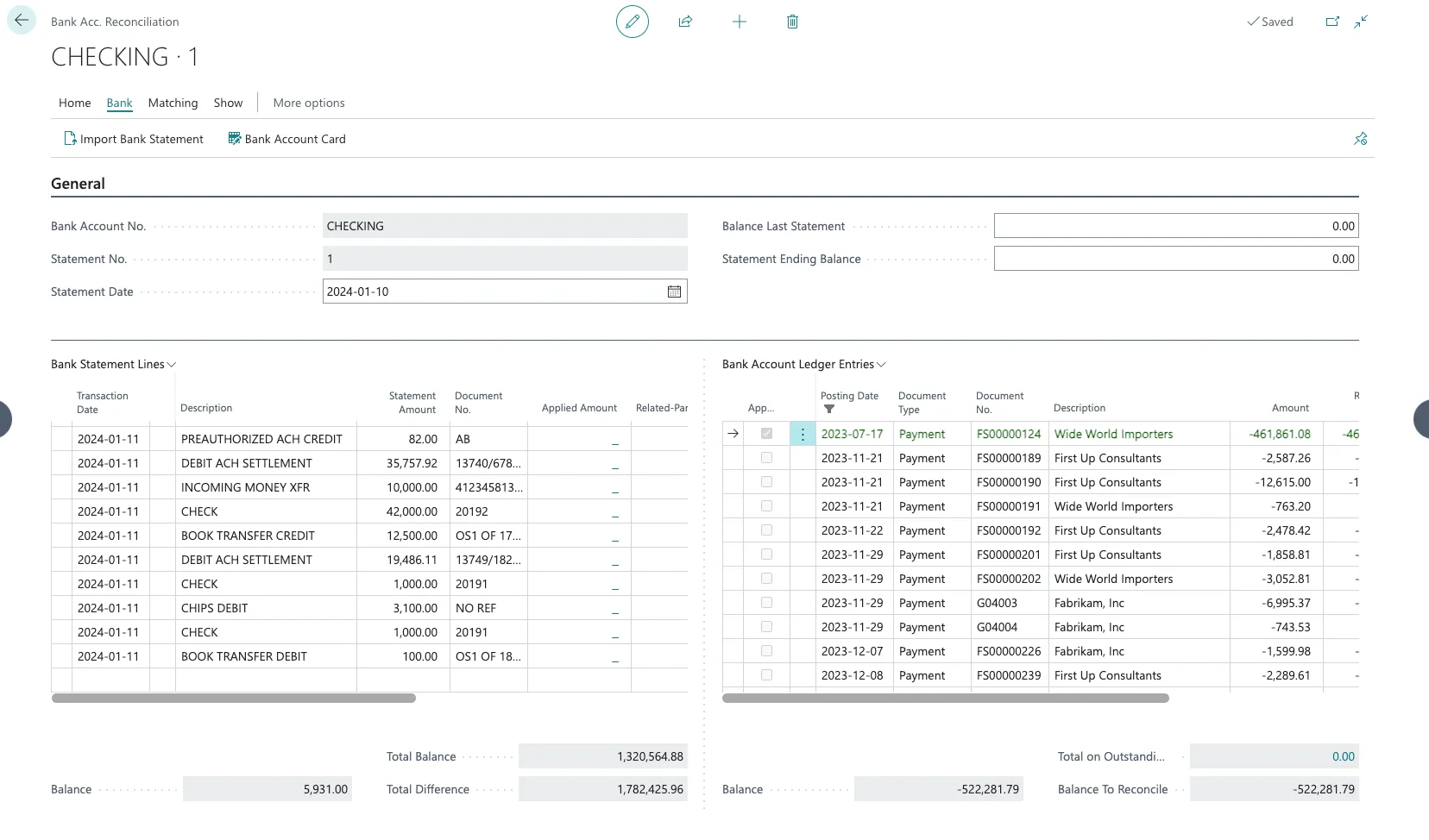Click Import Bank Statement action

pos(134,139)
